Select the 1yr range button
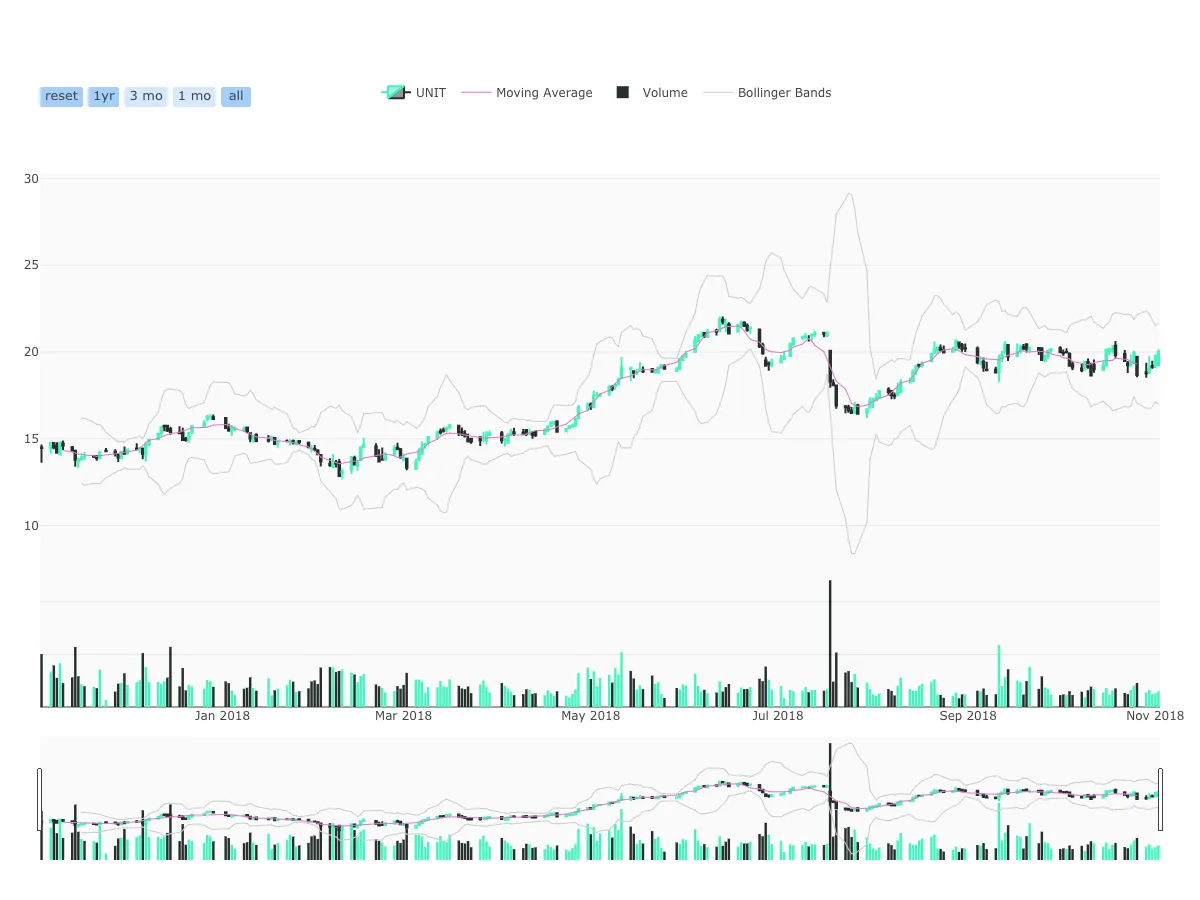The image size is (1200, 900). coord(104,96)
